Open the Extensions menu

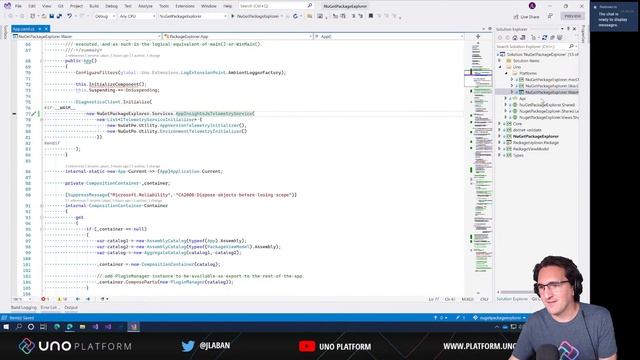click(x=185, y=6)
